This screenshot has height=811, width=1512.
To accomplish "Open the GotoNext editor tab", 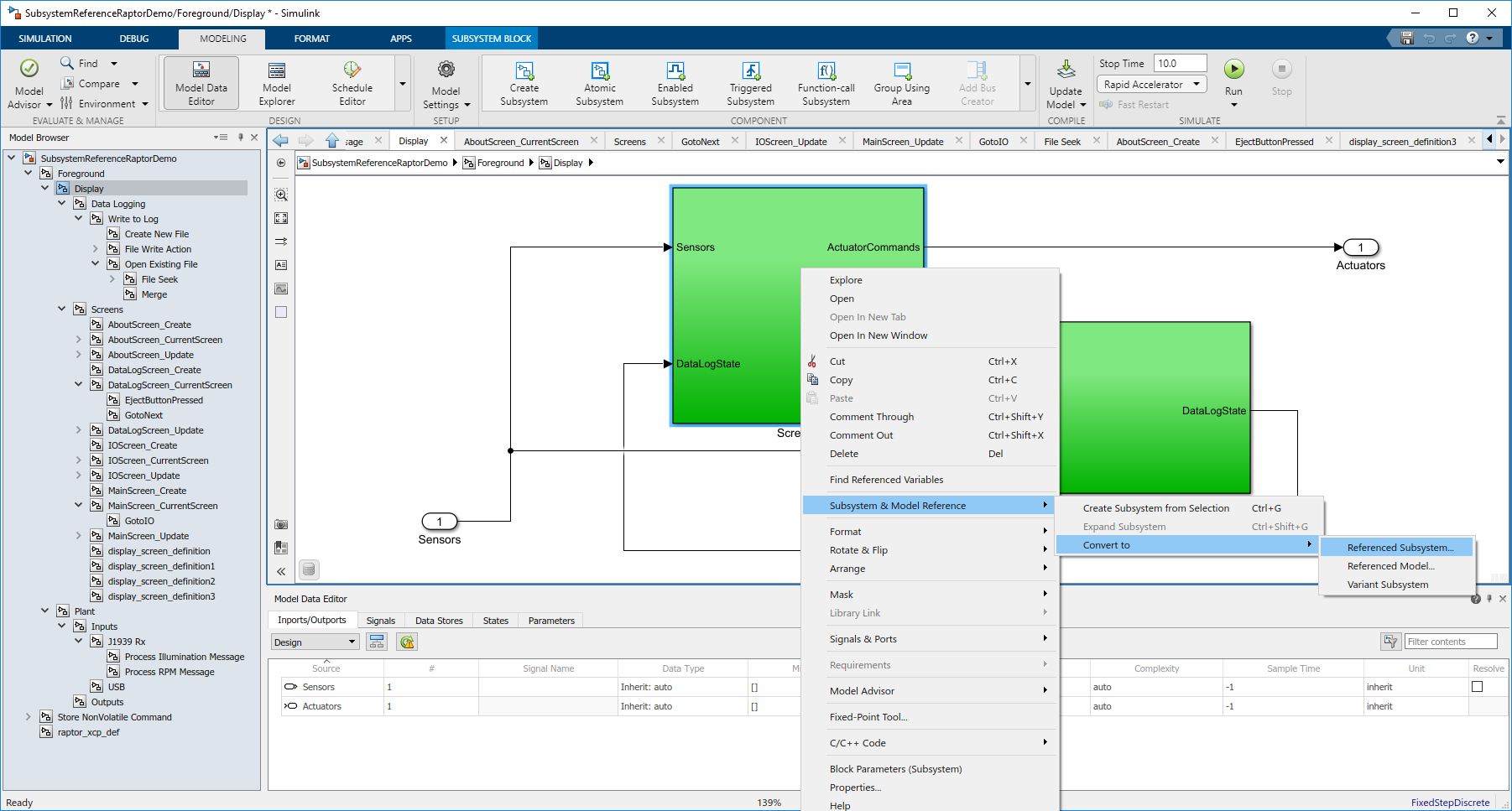I will [701, 142].
